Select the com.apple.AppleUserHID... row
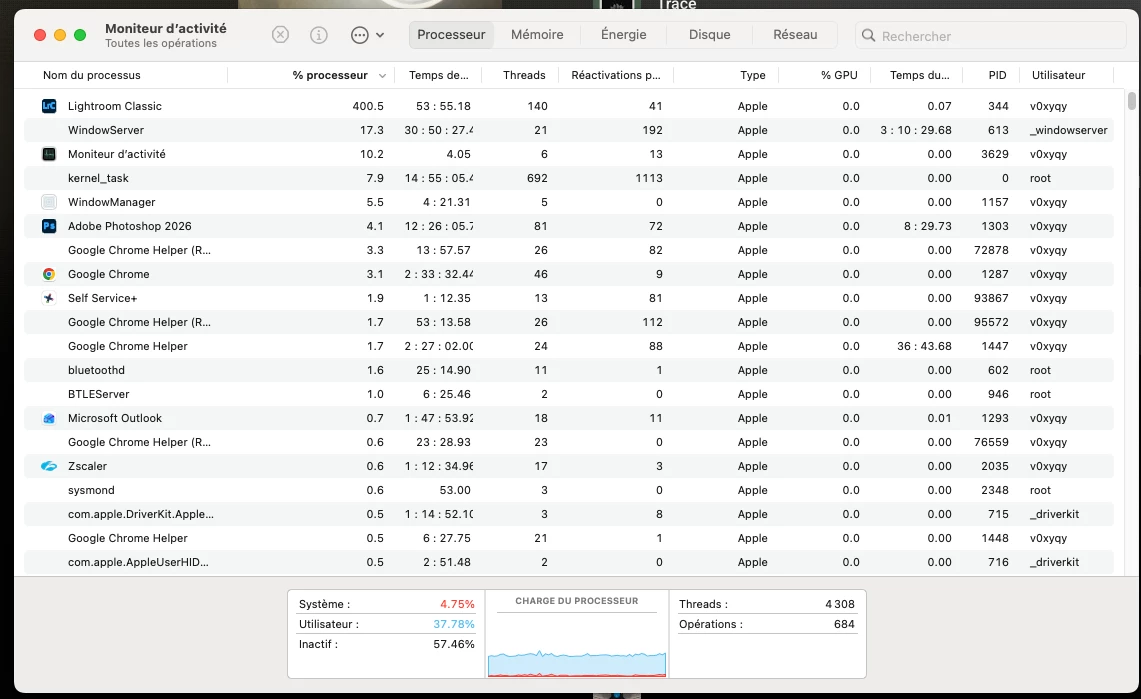Viewport: 1141px width, 699px height. 569,562
